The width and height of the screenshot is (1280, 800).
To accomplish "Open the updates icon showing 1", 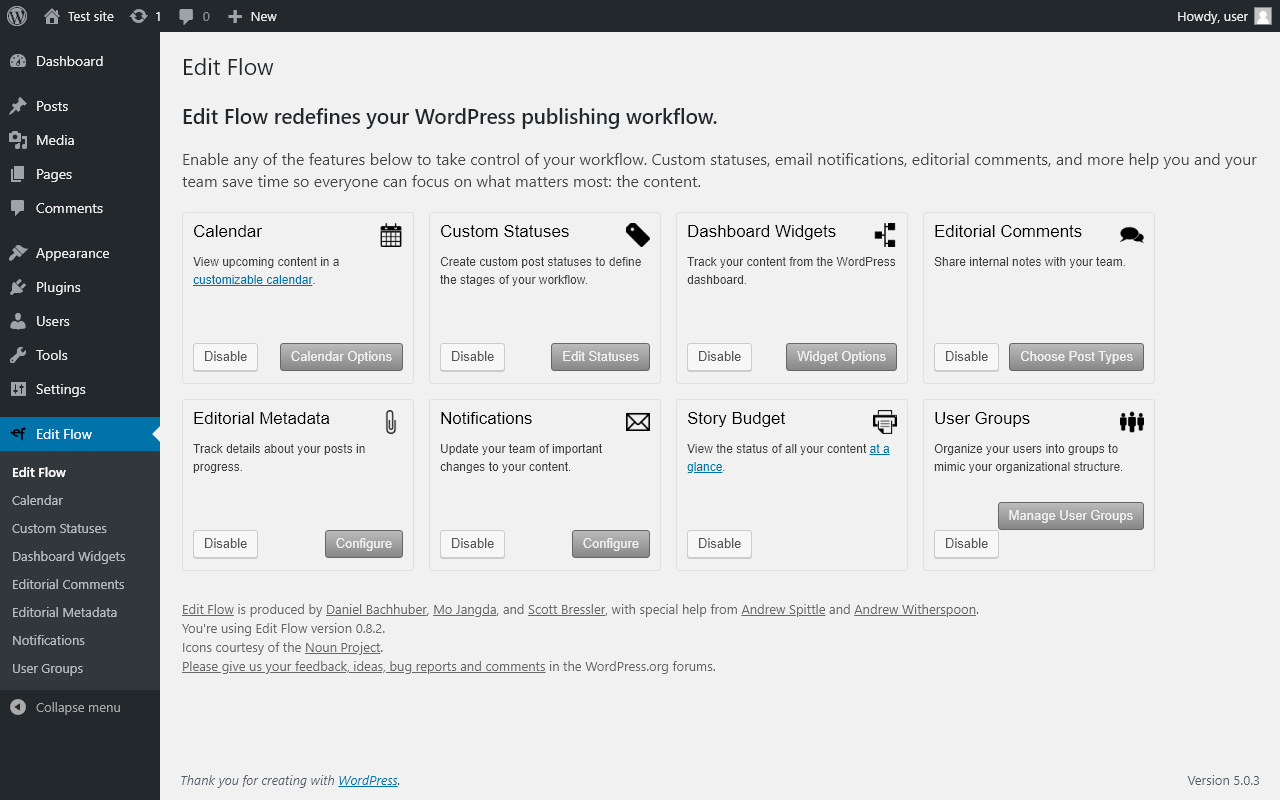I will [x=146, y=16].
